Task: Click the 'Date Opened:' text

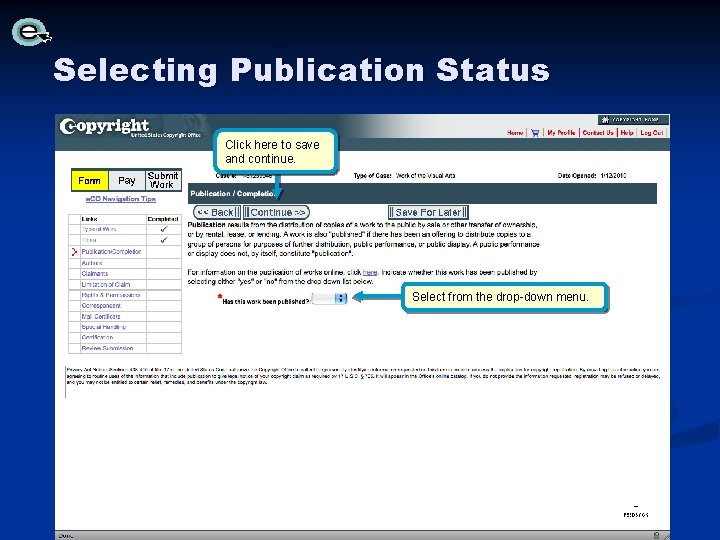Action: pyautogui.click(x=577, y=175)
